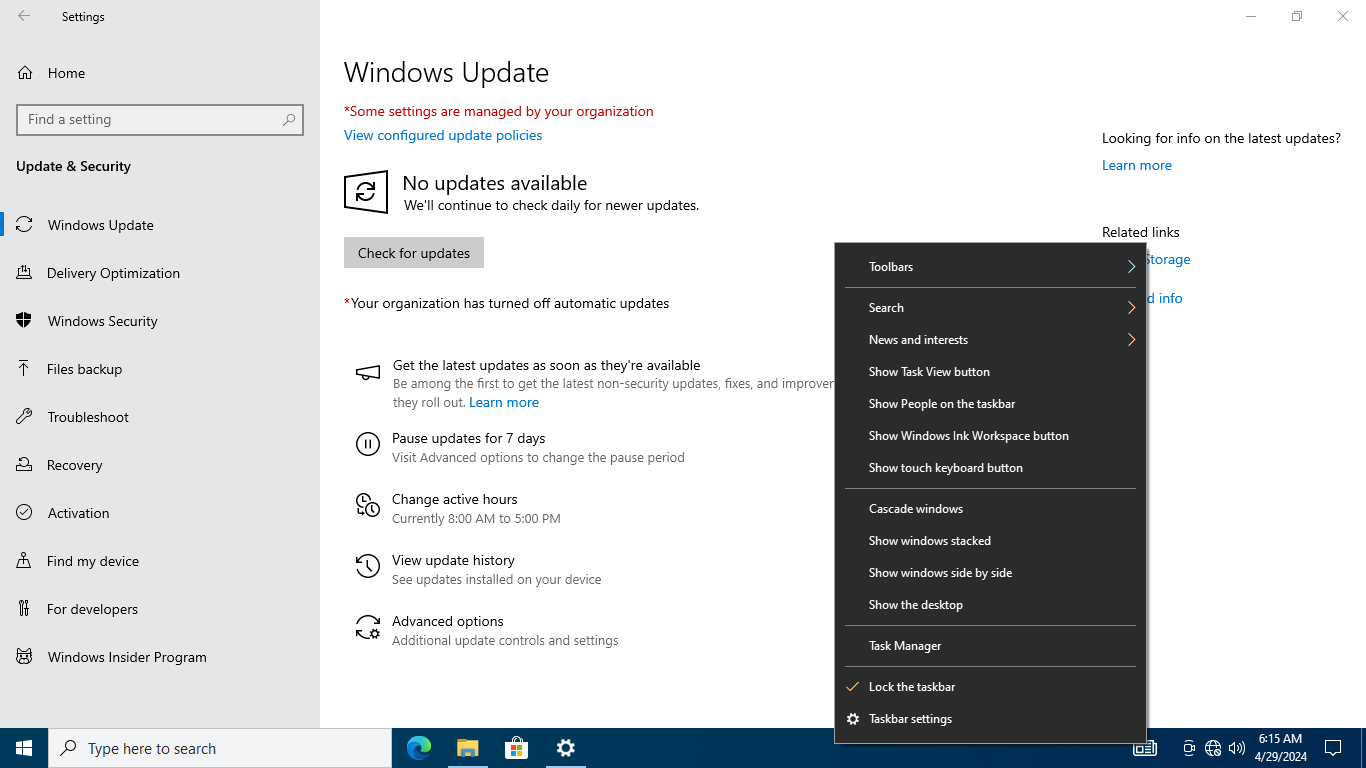Toggle Show People on the taskbar
The height and width of the screenshot is (768, 1366).
[990, 404]
